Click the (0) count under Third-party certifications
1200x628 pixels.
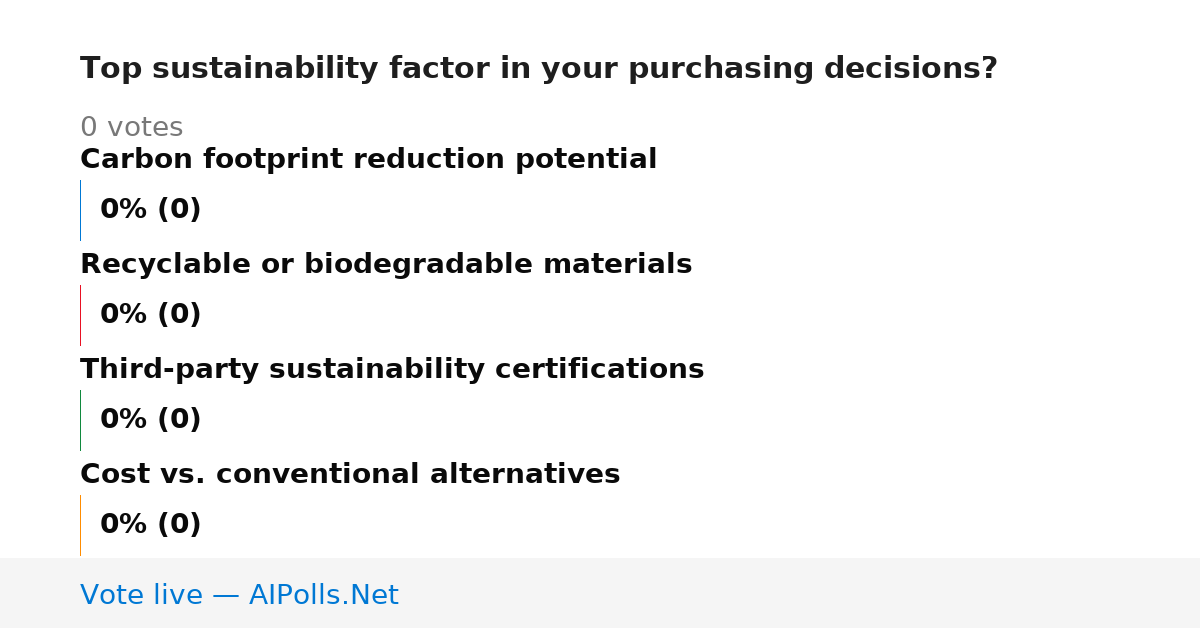(180, 420)
